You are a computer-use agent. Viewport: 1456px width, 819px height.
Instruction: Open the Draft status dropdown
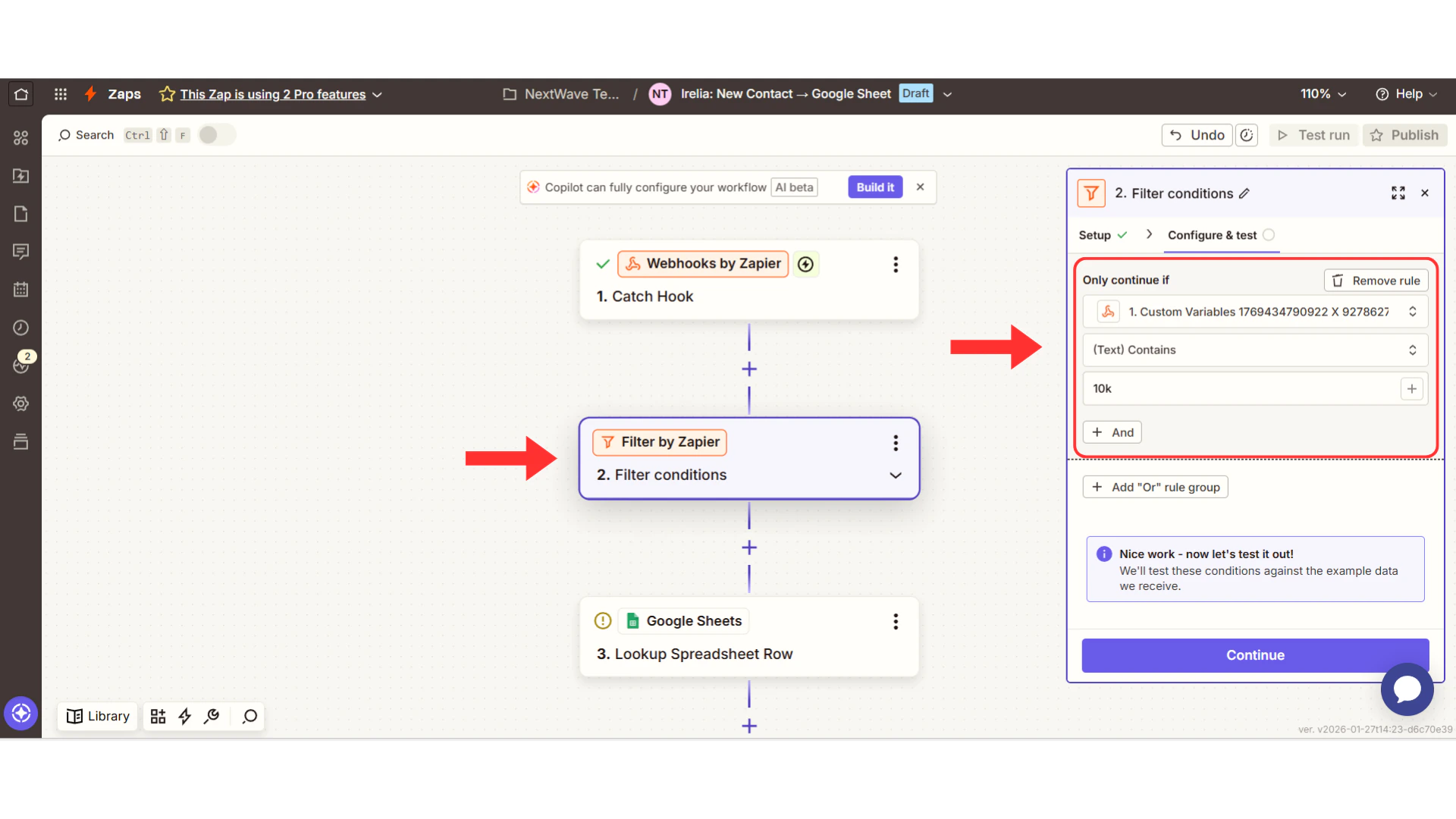tap(946, 94)
